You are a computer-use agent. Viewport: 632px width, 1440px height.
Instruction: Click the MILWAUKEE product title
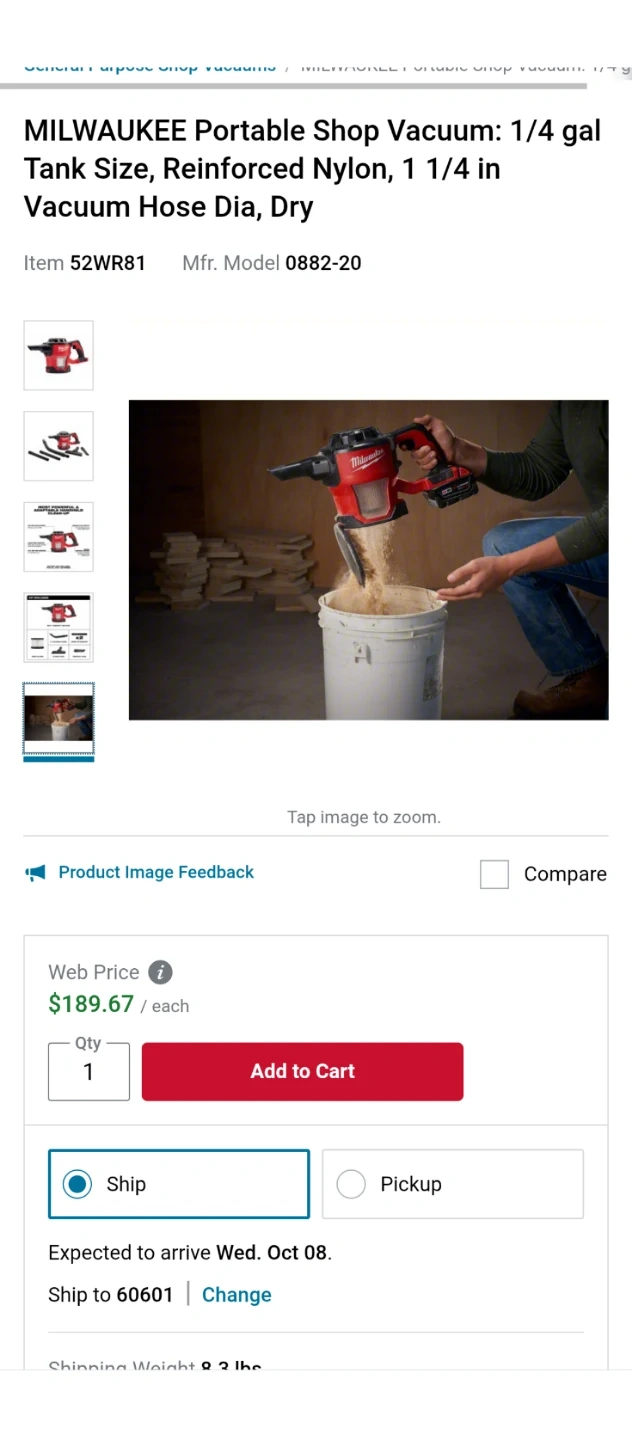pyautogui.click(x=312, y=169)
